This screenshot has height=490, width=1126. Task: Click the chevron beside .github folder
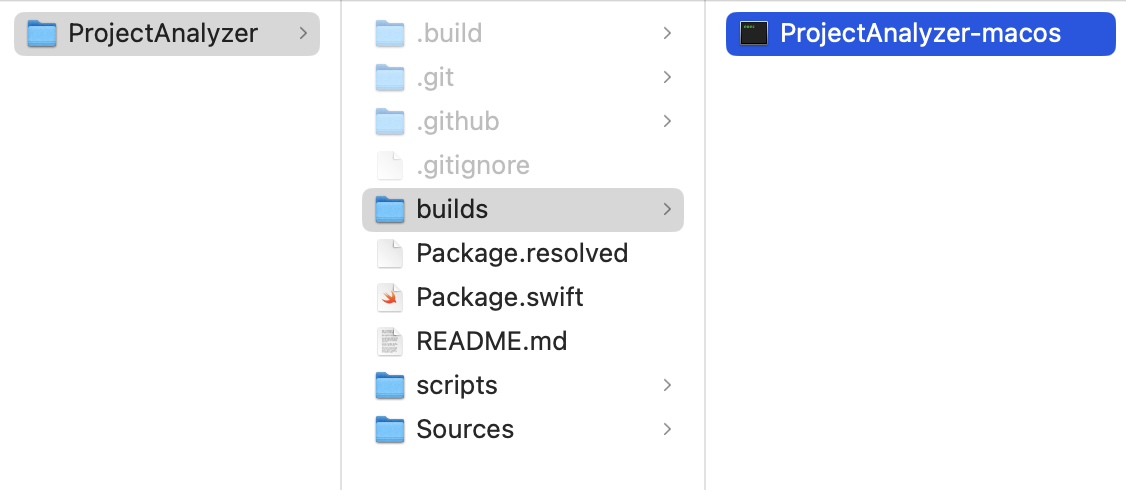[x=667, y=121]
